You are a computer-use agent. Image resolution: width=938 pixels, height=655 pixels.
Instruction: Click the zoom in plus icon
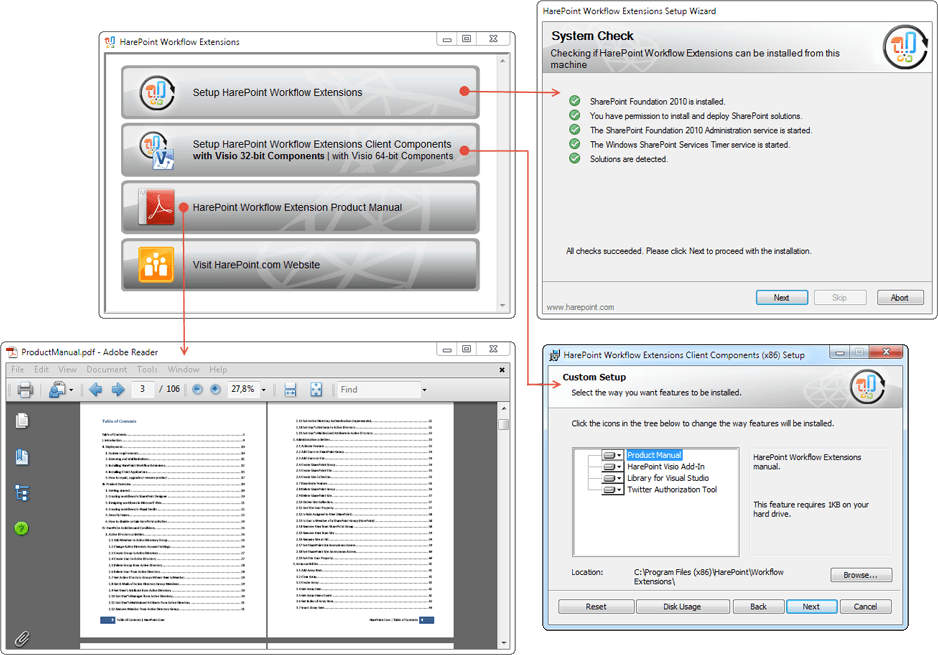pos(215,389)
